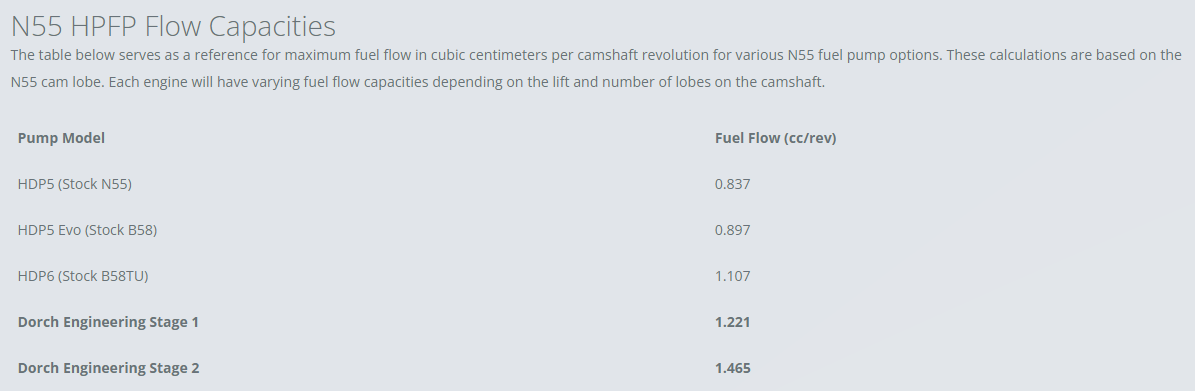Click Dorch Engineering Stage 2 pump name
The height and width of the screenshot is (391, 1195).
(108, 368)
